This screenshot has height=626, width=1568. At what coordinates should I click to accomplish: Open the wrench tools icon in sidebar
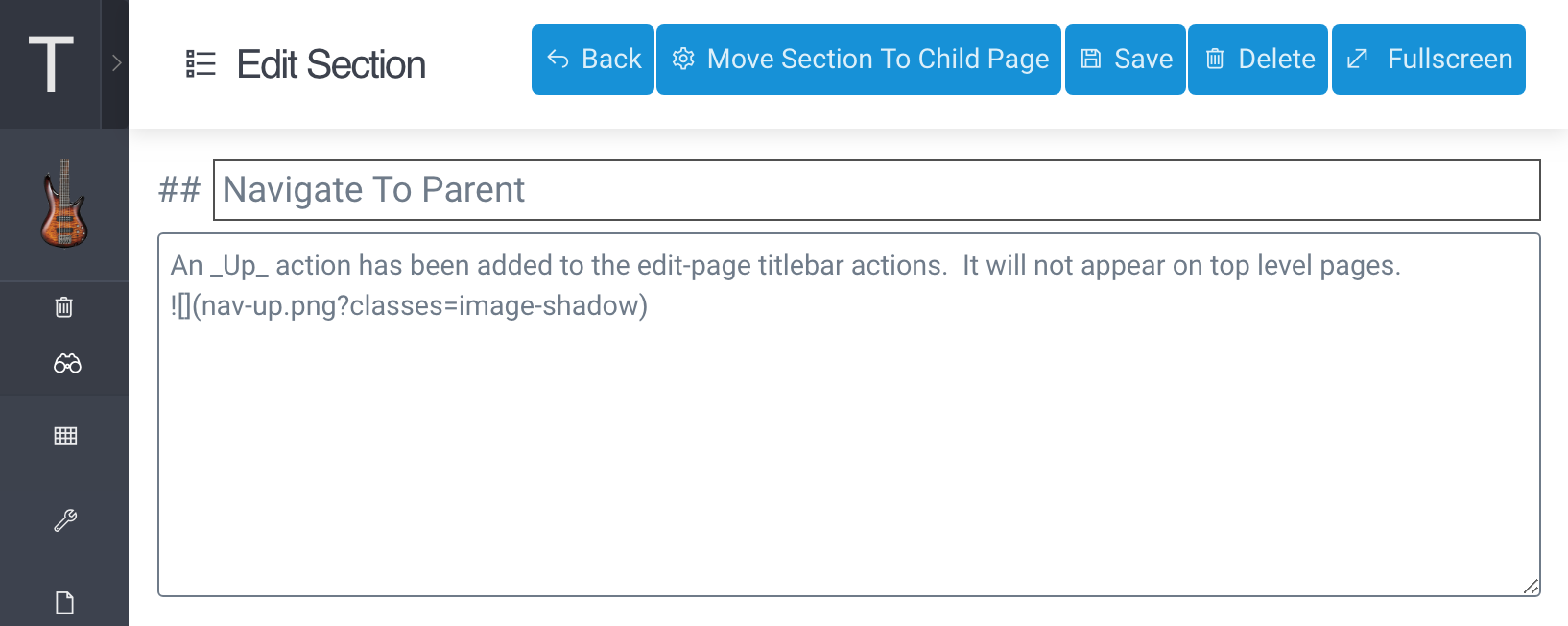[x=65, y=520]
